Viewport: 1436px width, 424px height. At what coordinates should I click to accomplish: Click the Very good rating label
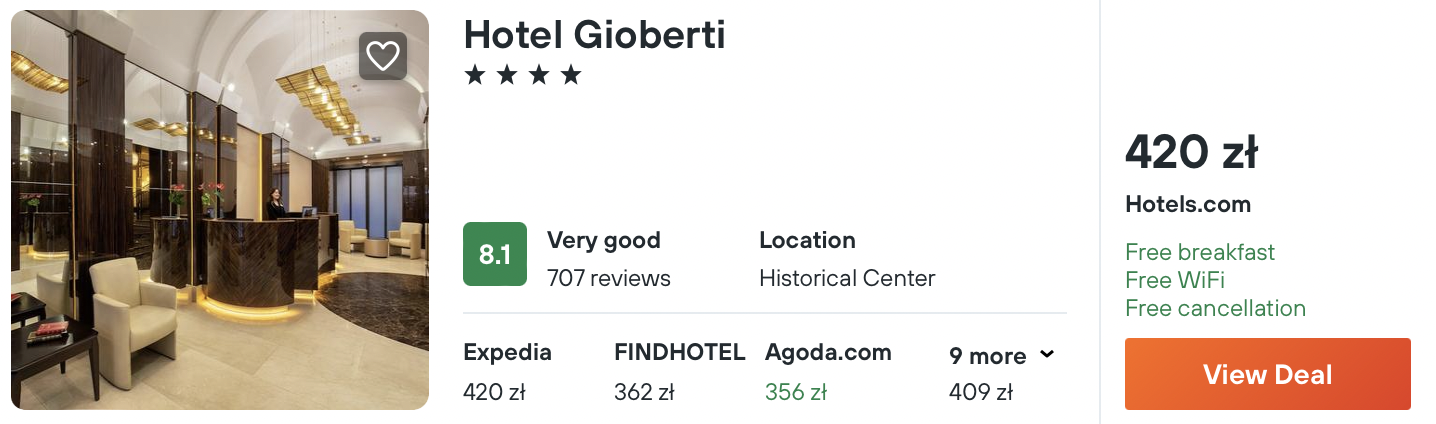(x=603, y=240)
